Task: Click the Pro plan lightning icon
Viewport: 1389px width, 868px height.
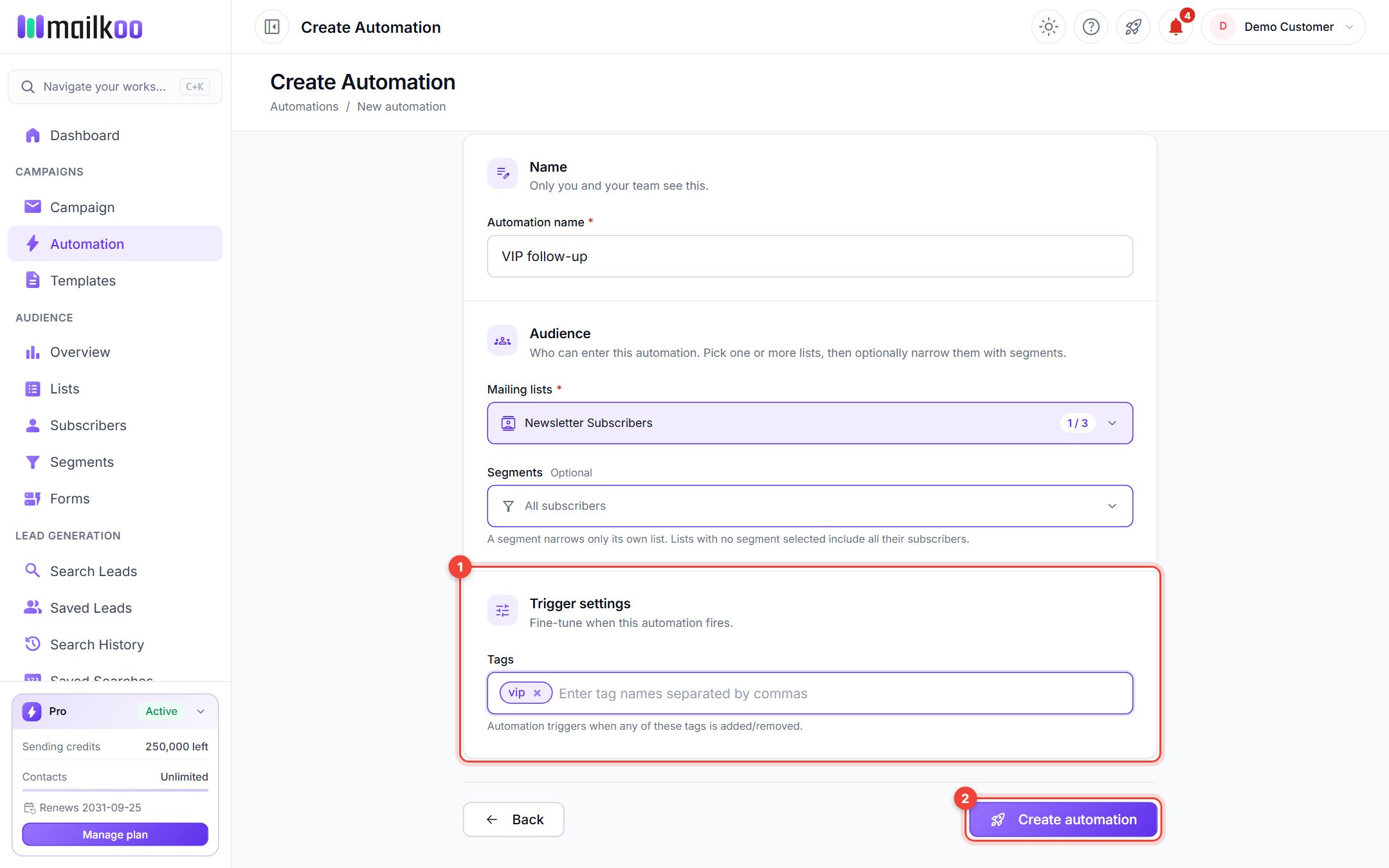Action: click(32, 712)
